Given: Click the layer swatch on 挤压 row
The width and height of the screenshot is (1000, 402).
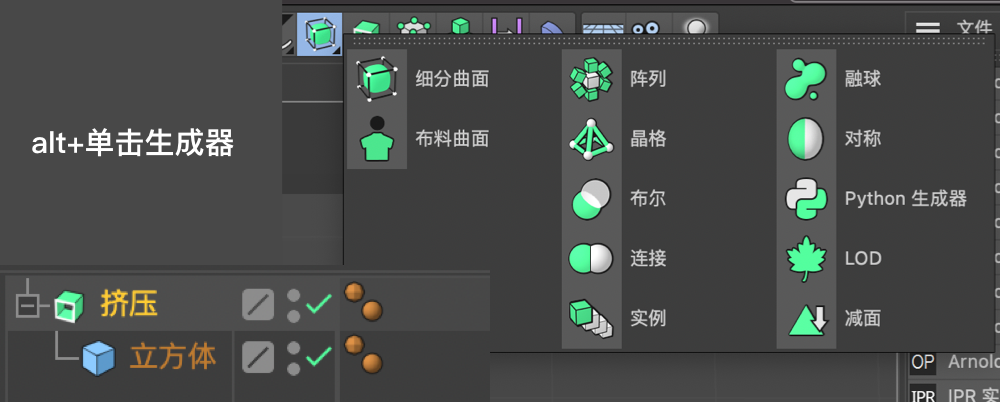Looking at the screenshot, I should coord(258,304).
